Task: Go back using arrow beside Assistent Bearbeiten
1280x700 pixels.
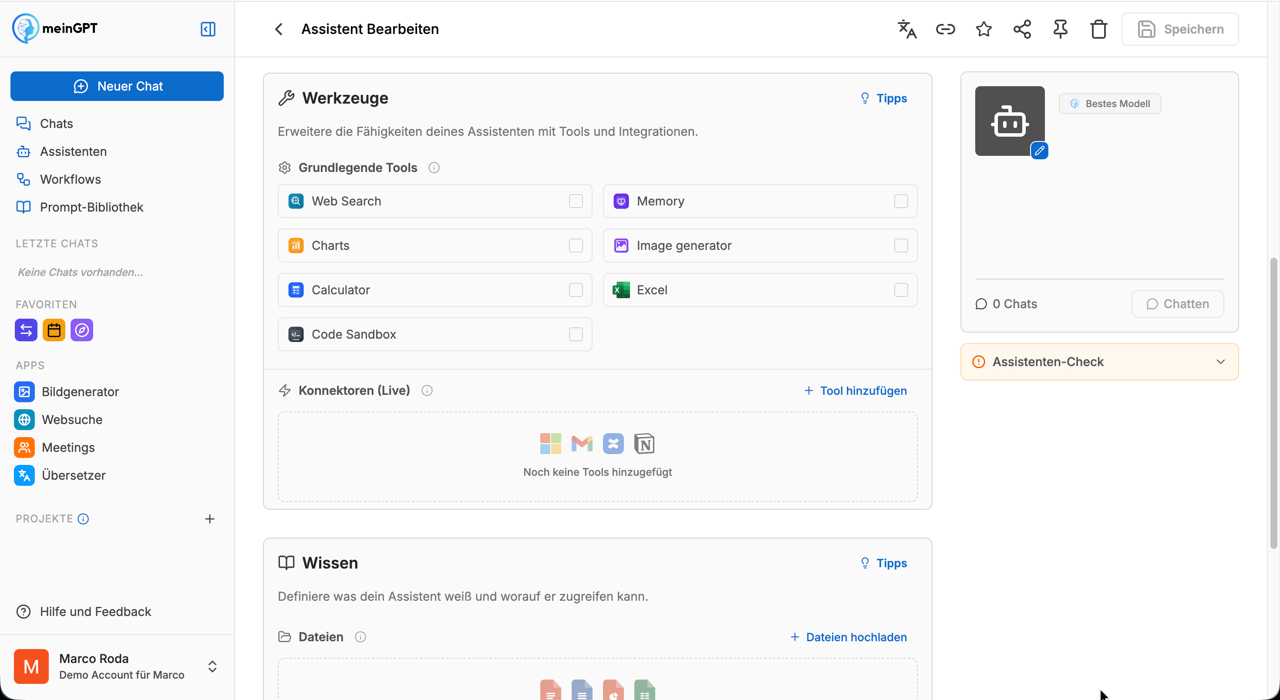Action: point(279,29)
